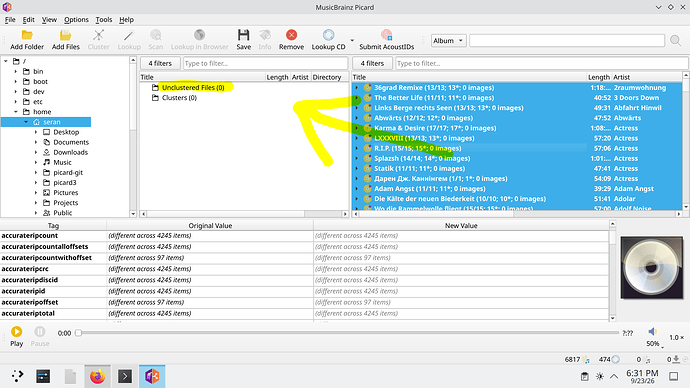The image size is (690, 388).
Task: Show hidden tray icons arrow
Action: click(x=614, y=377)
